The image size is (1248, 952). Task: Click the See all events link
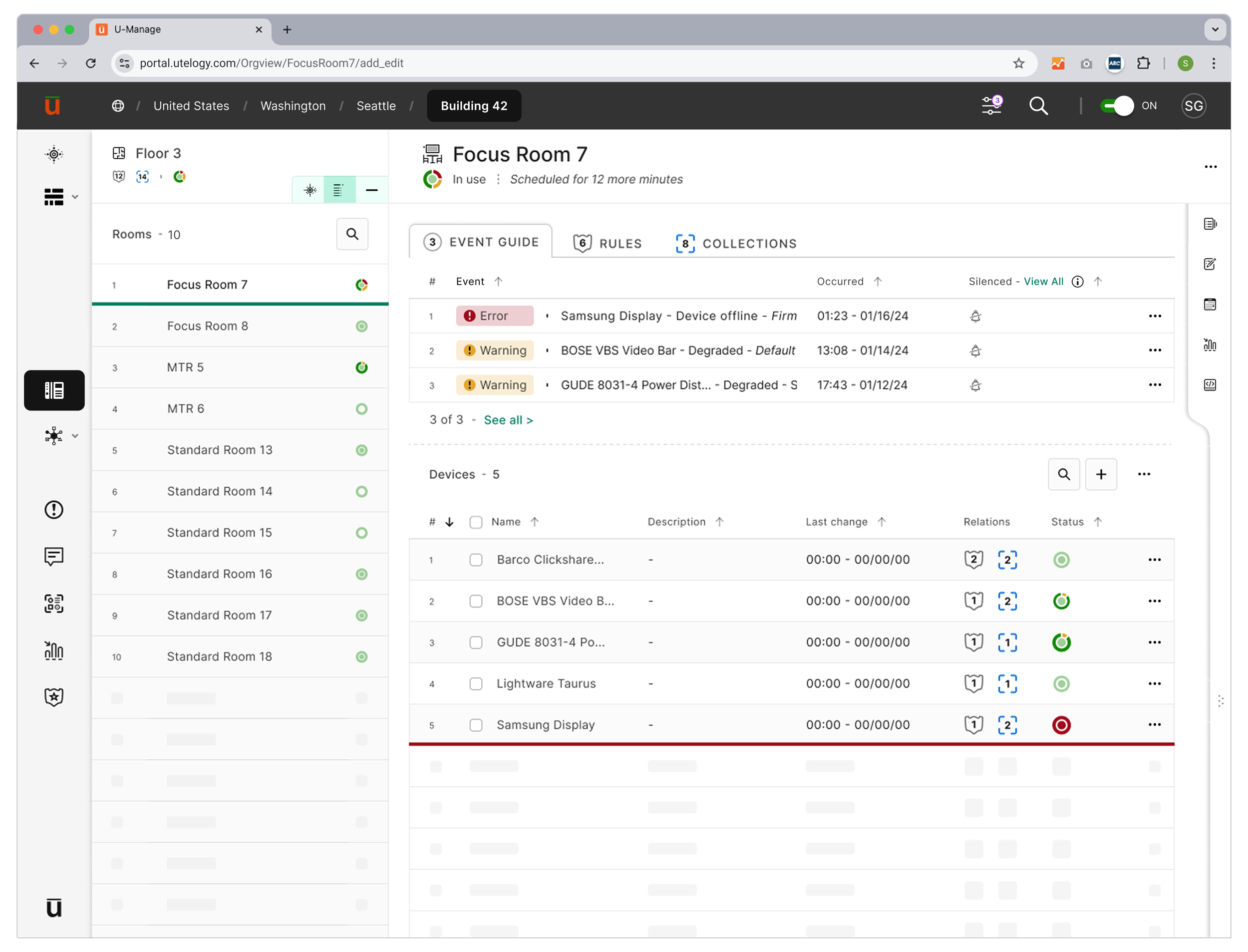coord(508,420)
